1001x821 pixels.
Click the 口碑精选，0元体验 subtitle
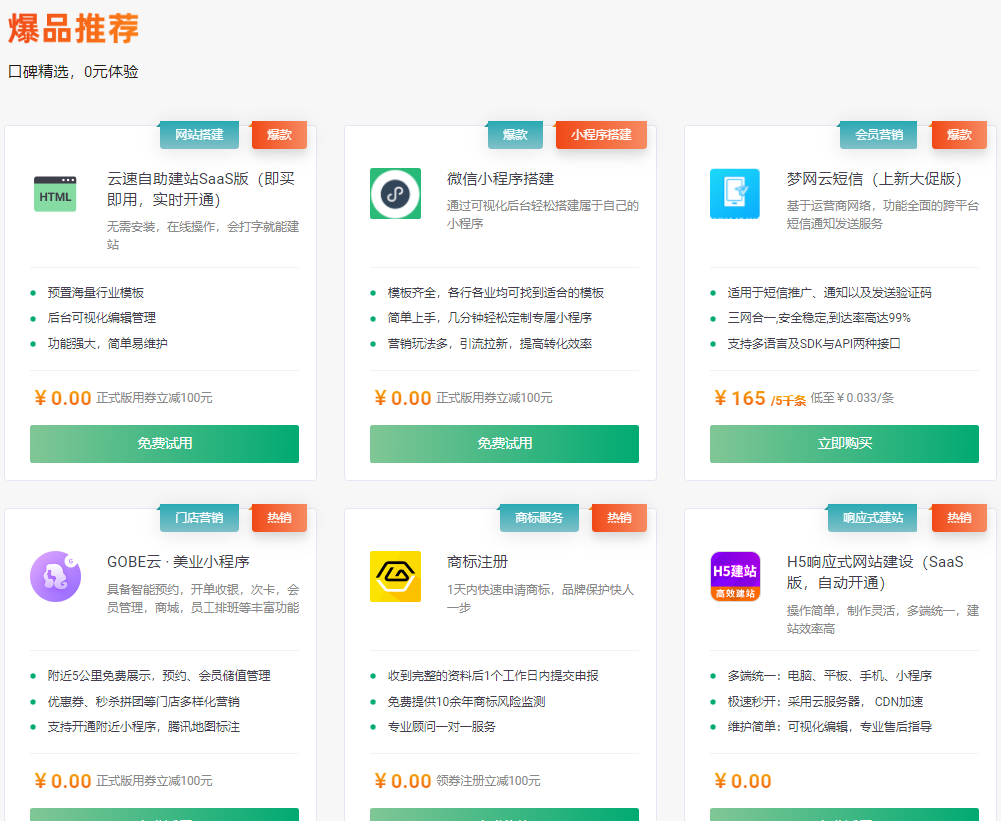[x=73, y=72]
